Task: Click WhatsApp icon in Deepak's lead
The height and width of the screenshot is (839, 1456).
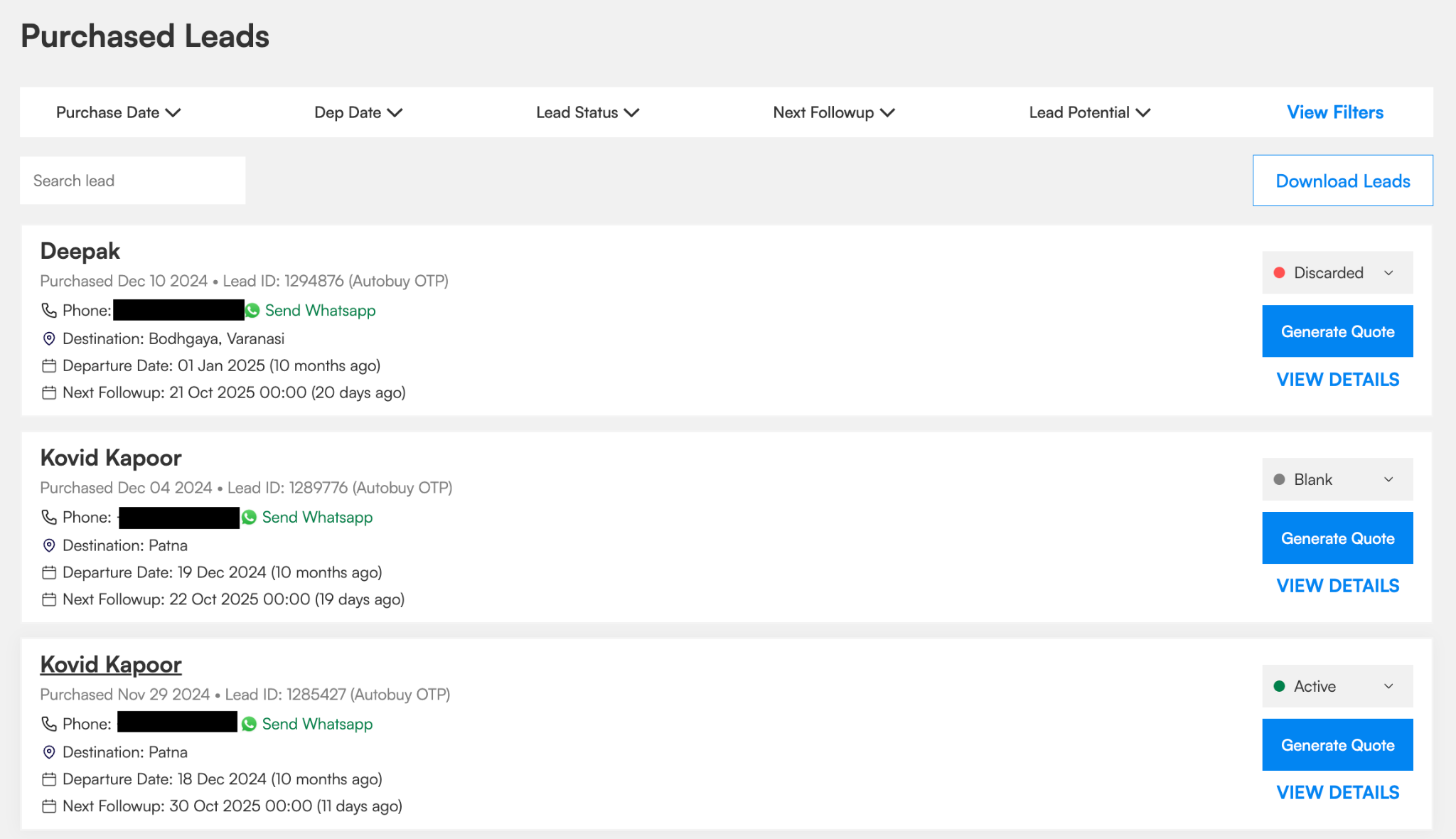Action: [252, 311]
